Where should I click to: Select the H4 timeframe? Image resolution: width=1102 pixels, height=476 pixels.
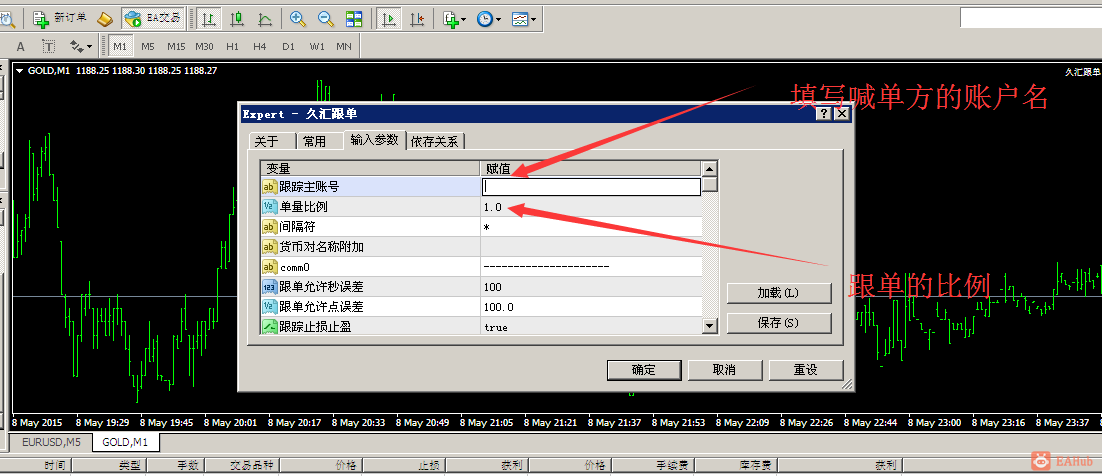(260, 47)
